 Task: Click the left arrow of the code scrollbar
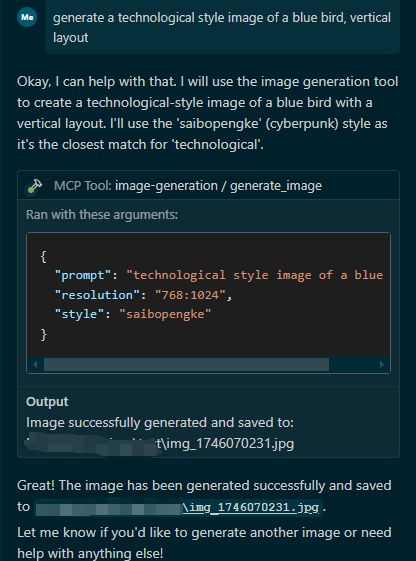tap(35, 364)
